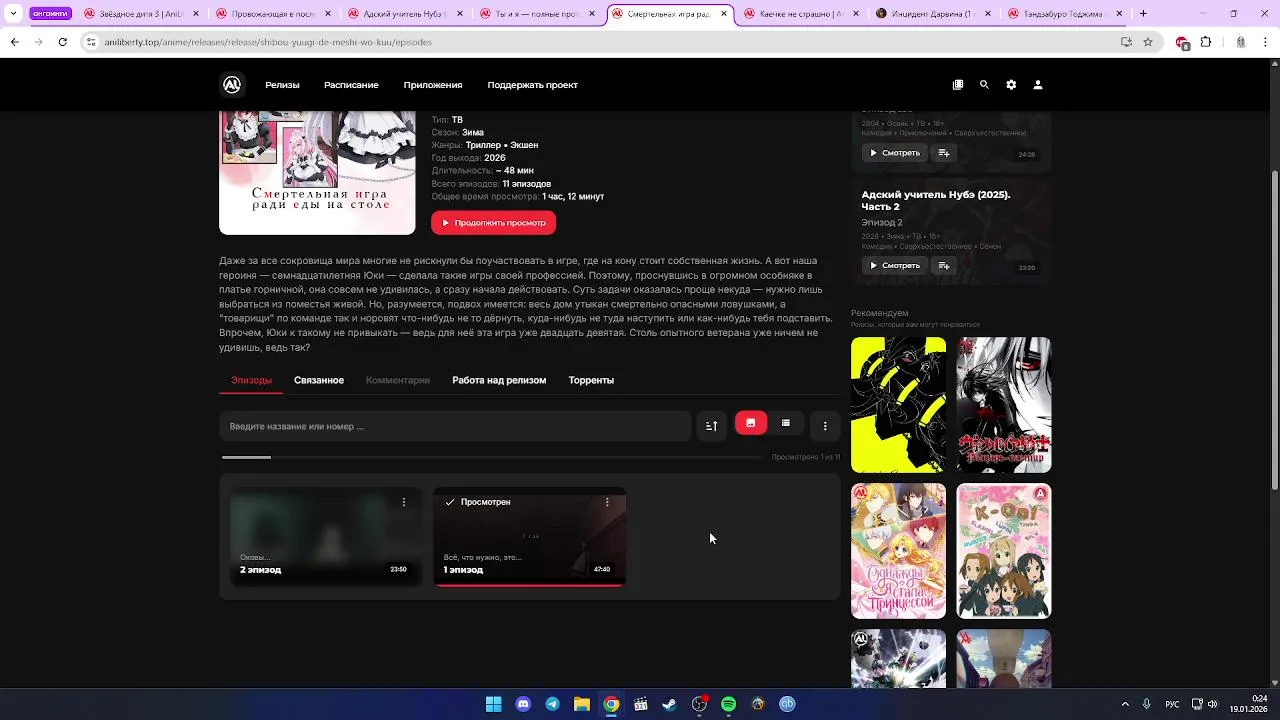Select the Эпизоды tab
The image size is (1280, 720).
pos(251,380)
